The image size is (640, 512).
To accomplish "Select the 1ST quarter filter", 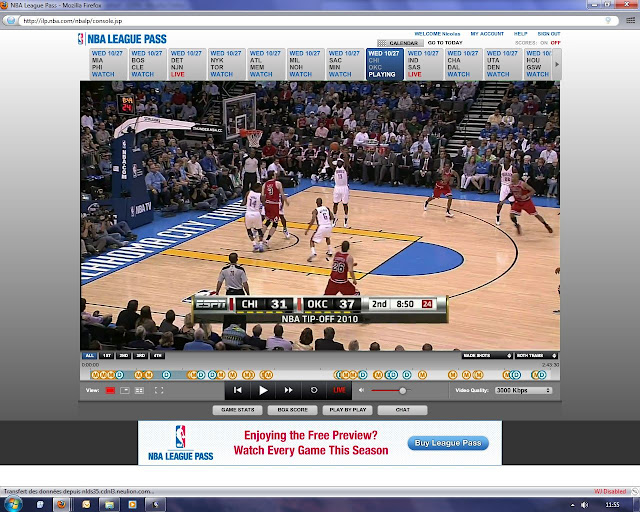I will coord(107,356).
